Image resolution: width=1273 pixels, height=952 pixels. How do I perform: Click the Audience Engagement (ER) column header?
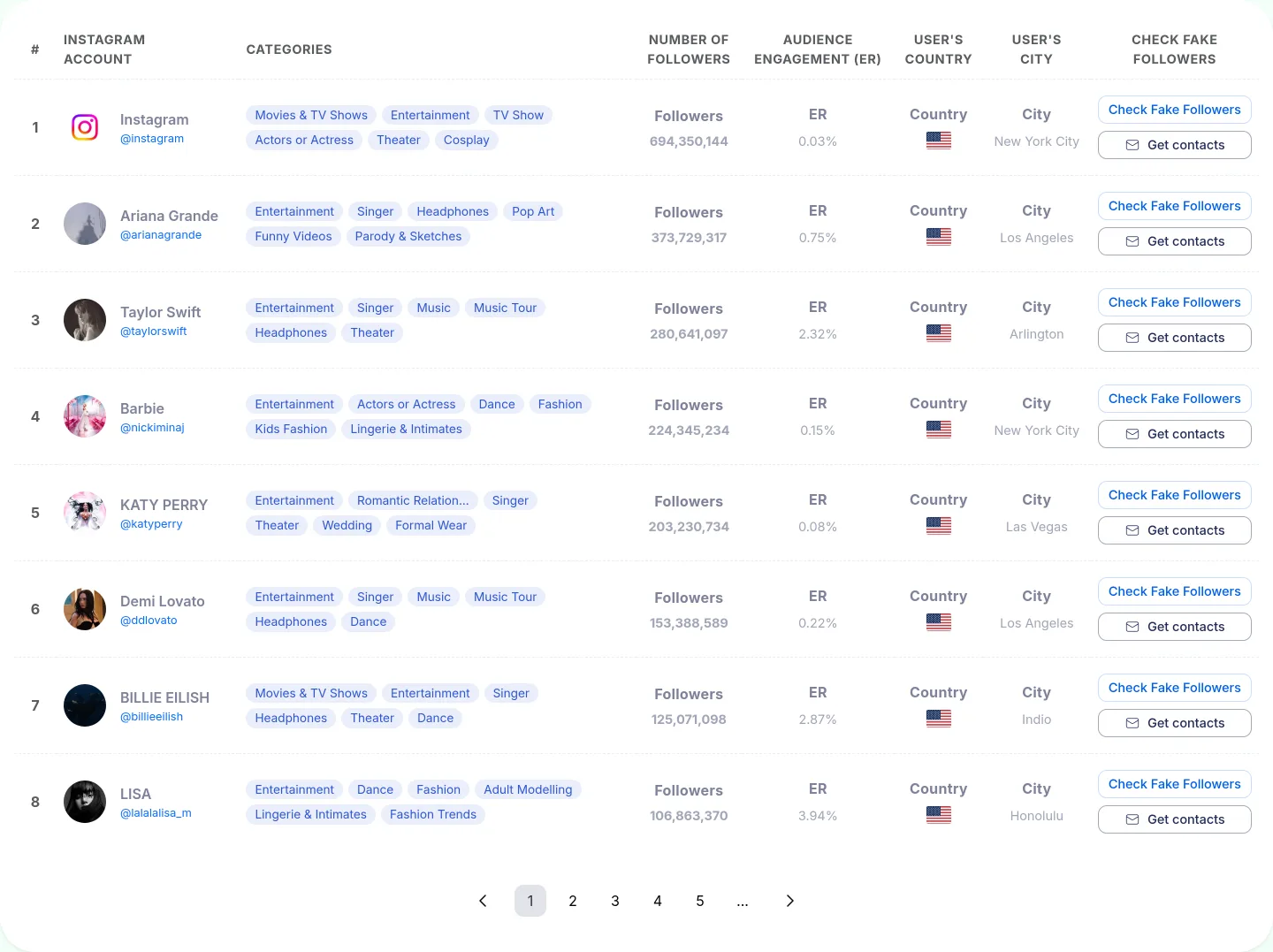pos(818,50)
